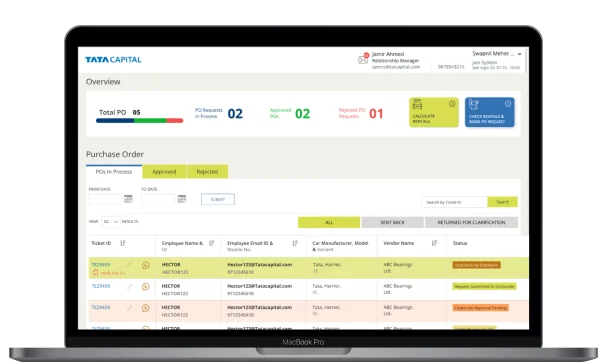The height and width of the screenshot is (362, 607).
Task: Click the phone number 9876543210
Action: coord(451,67)
